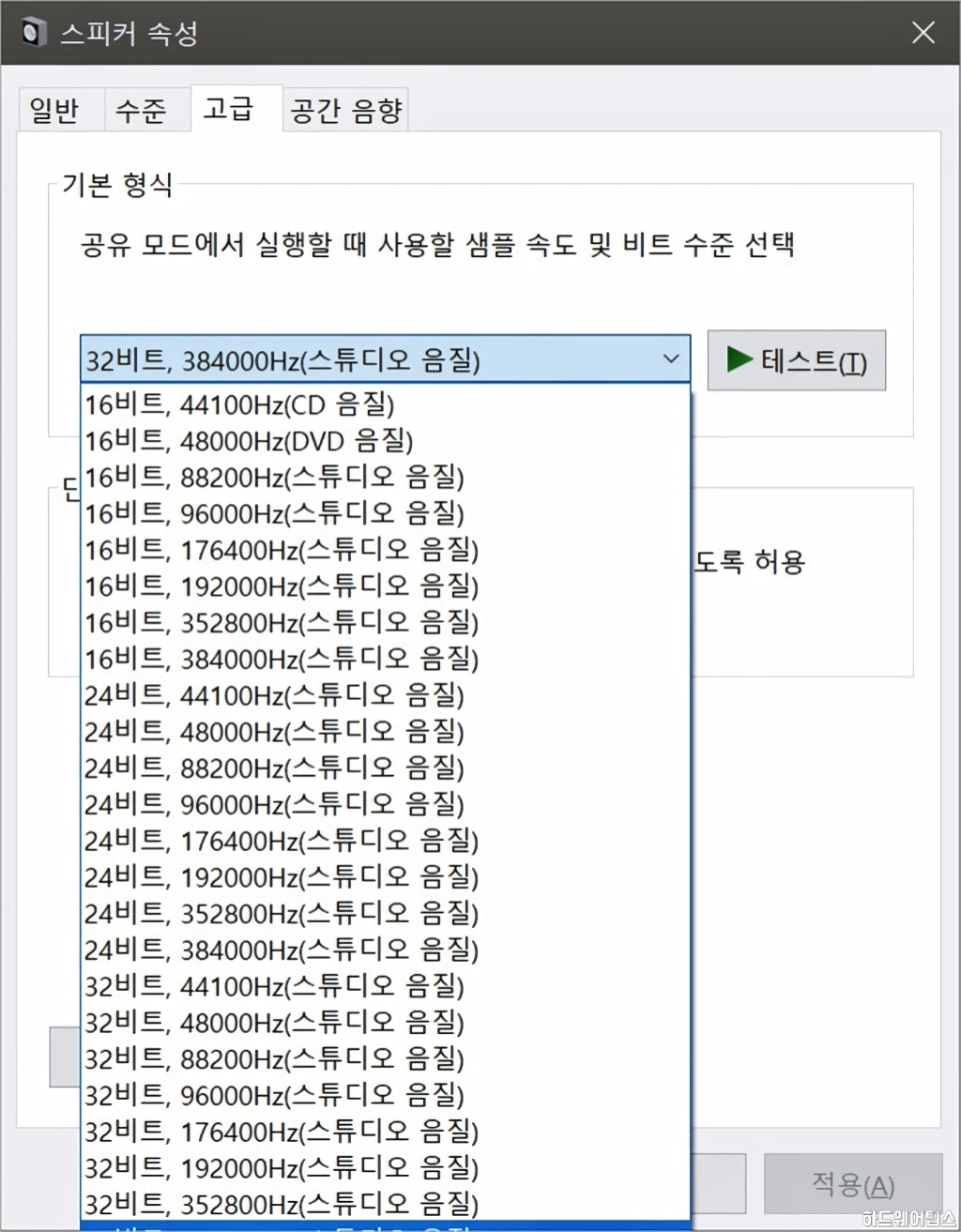The height and width of the screenshot is (1232, 961).
Task: Choose 32비트, 96000Hz(스튜디오 음질)
Action: 386,1095
